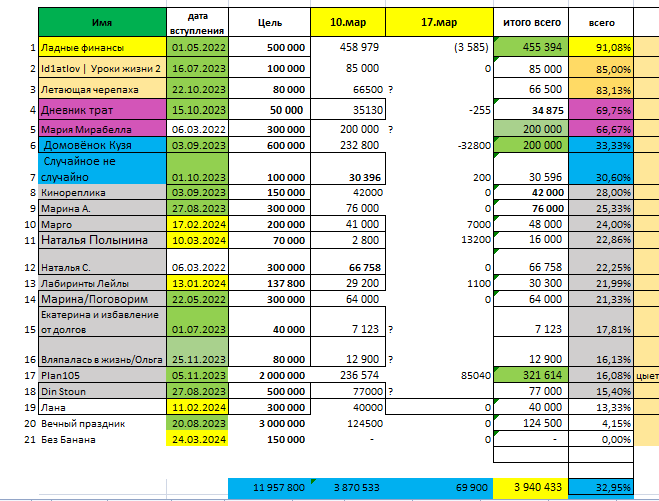Select the 'Марина/Поговорим' cell

click(x=102, y=299)
